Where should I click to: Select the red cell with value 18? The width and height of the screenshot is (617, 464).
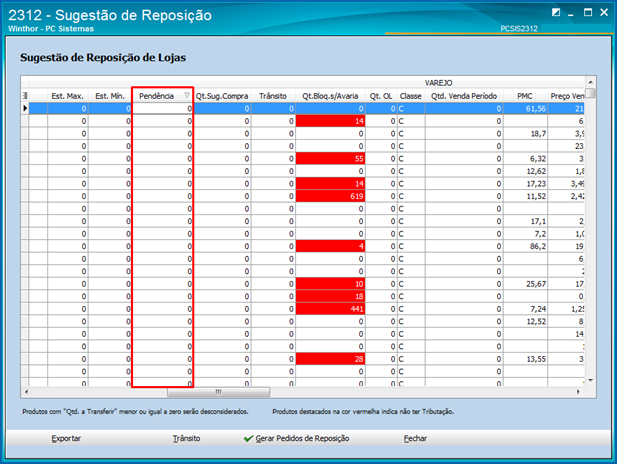click(330, 296)
